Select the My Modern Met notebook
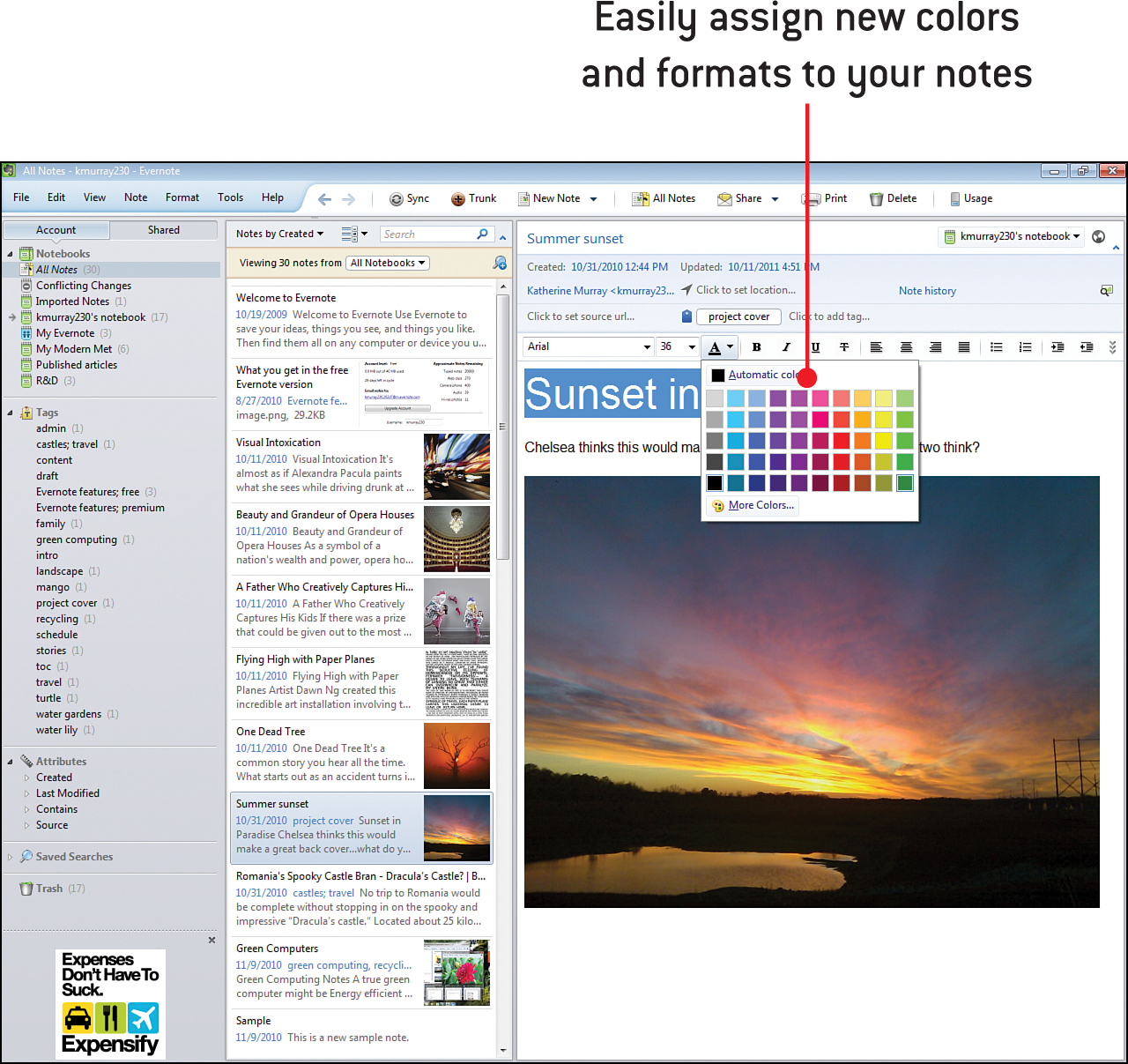Viewport: 1128px width, 1064px height. [74, 349]
